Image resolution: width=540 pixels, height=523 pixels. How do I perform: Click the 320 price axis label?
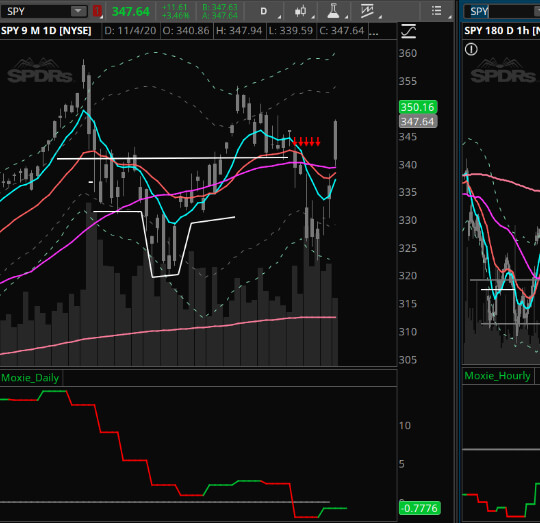point(408,276)
